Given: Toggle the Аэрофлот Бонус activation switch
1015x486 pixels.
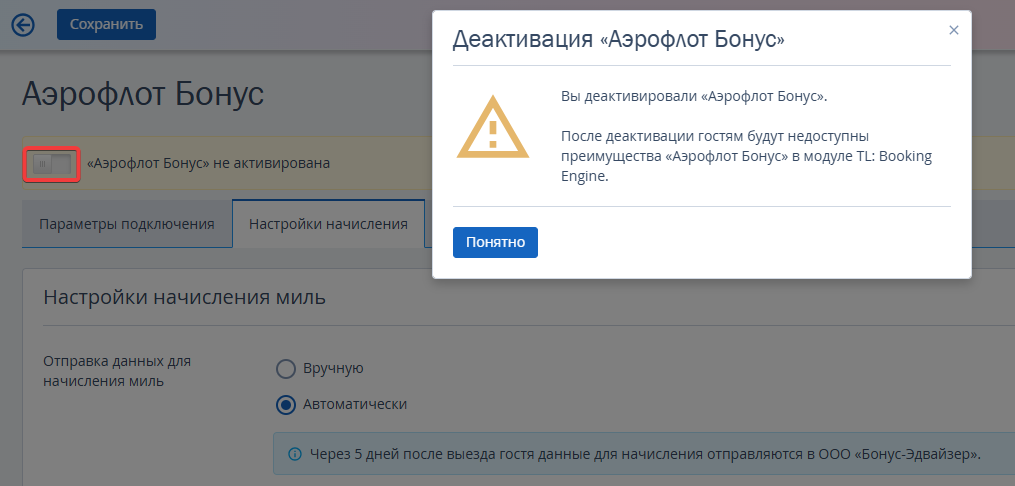Looking at the screenshot, I should [52, 164].
